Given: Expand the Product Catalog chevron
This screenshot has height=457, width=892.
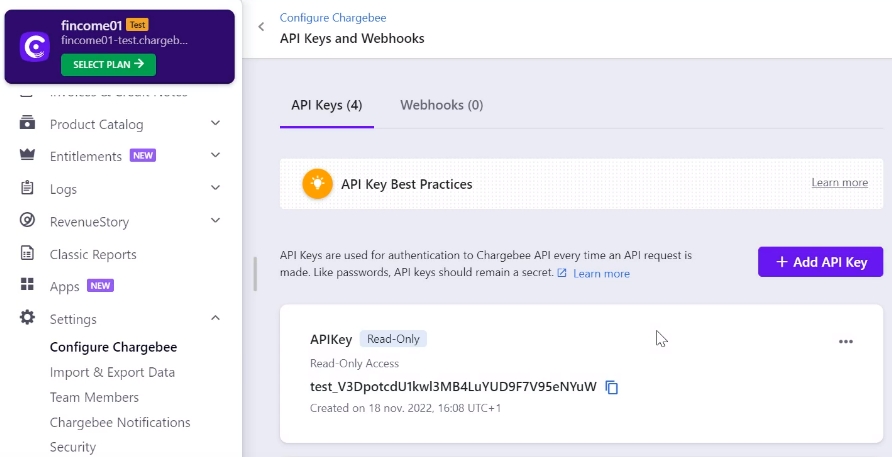Looking at the screenshot, I should pos(216,123).
